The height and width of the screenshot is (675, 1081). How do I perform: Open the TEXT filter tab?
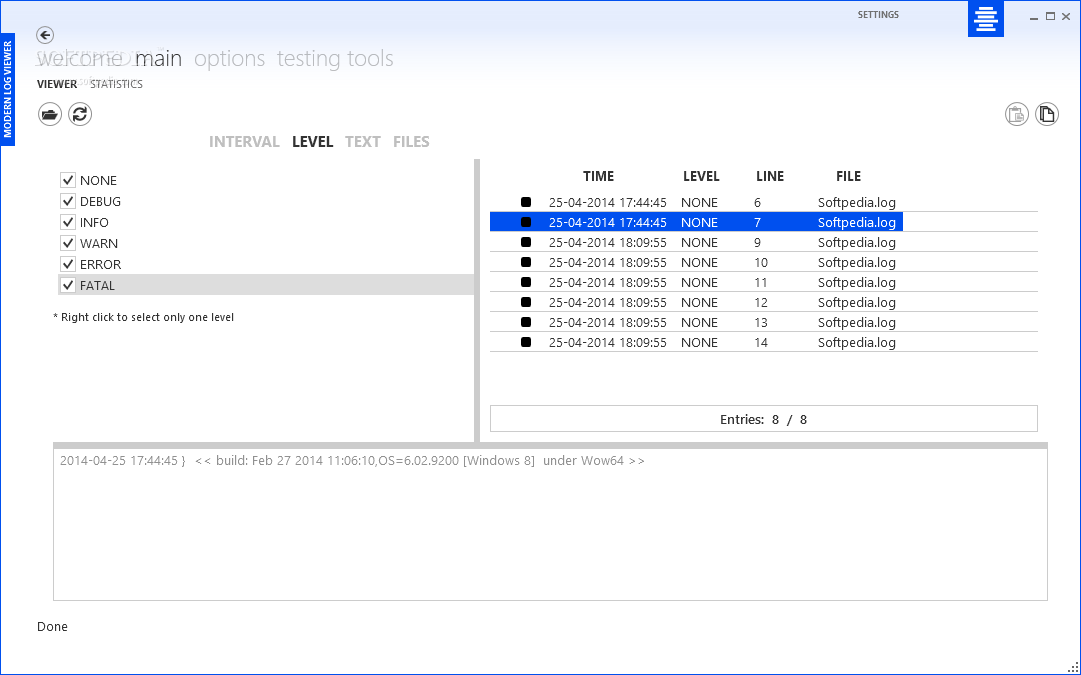(363, 141)
